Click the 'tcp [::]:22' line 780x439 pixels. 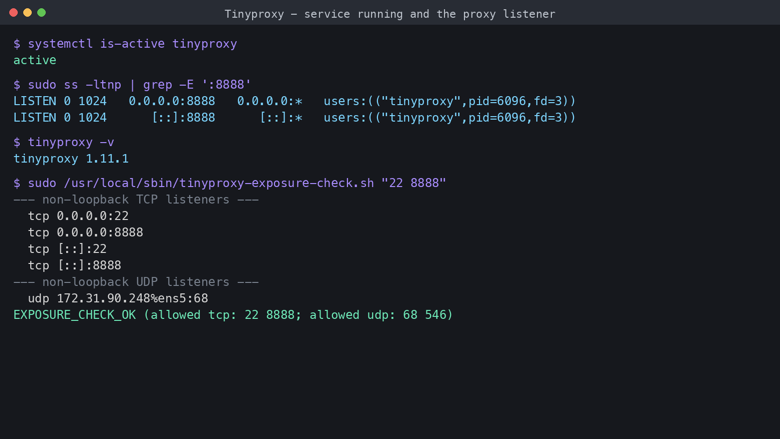67,249
